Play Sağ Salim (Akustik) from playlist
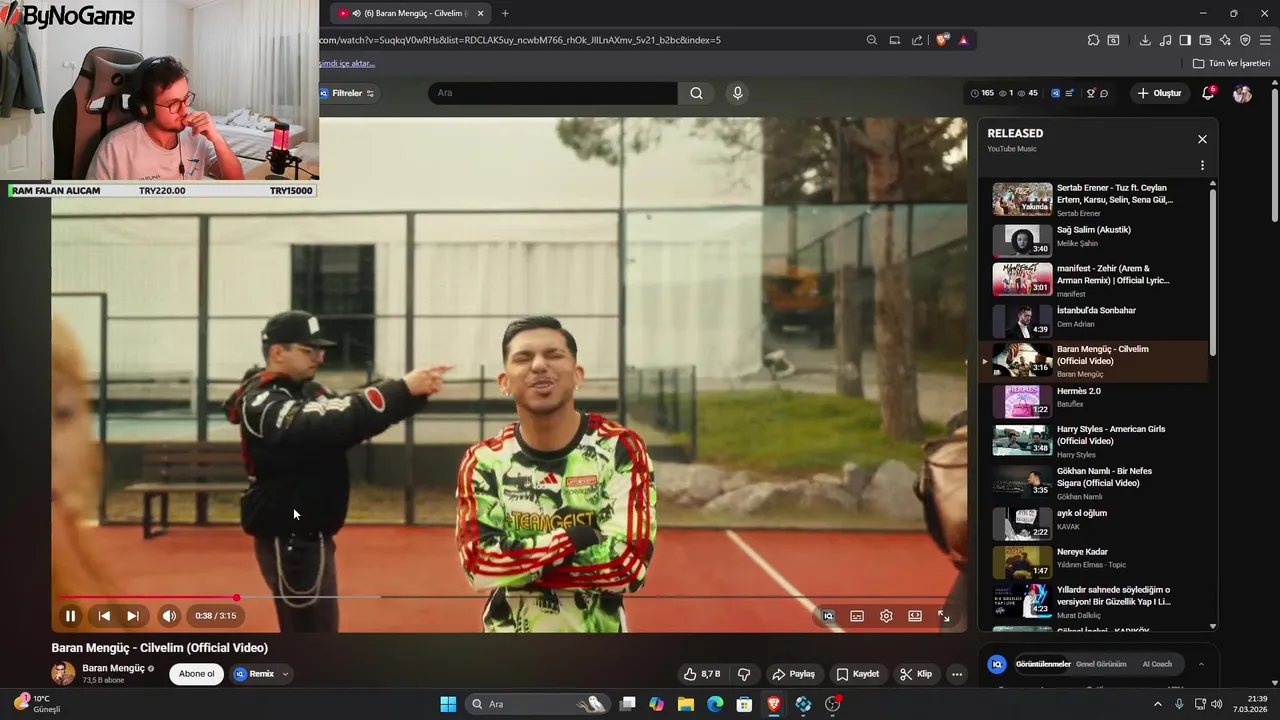Image resolution: width=1280 pixels, height=720 pixels. [x=1094, y=240]
